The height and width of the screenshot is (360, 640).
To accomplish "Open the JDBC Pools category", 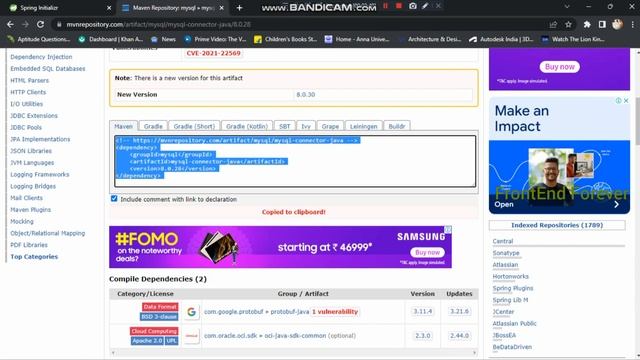I will tap(26, 127).
